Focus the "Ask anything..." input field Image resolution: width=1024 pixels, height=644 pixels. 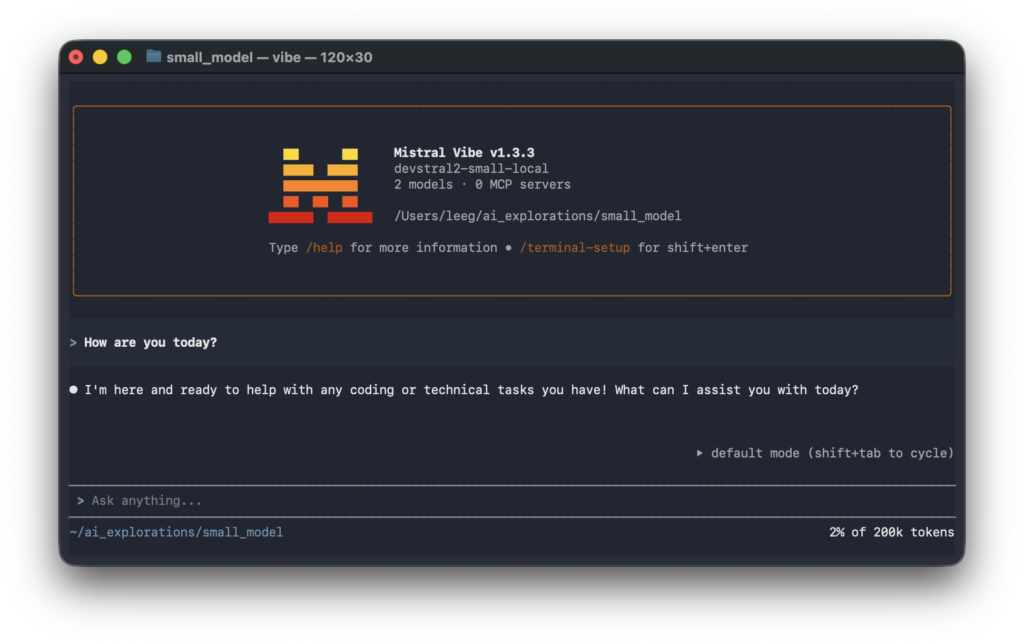(500, 501)
